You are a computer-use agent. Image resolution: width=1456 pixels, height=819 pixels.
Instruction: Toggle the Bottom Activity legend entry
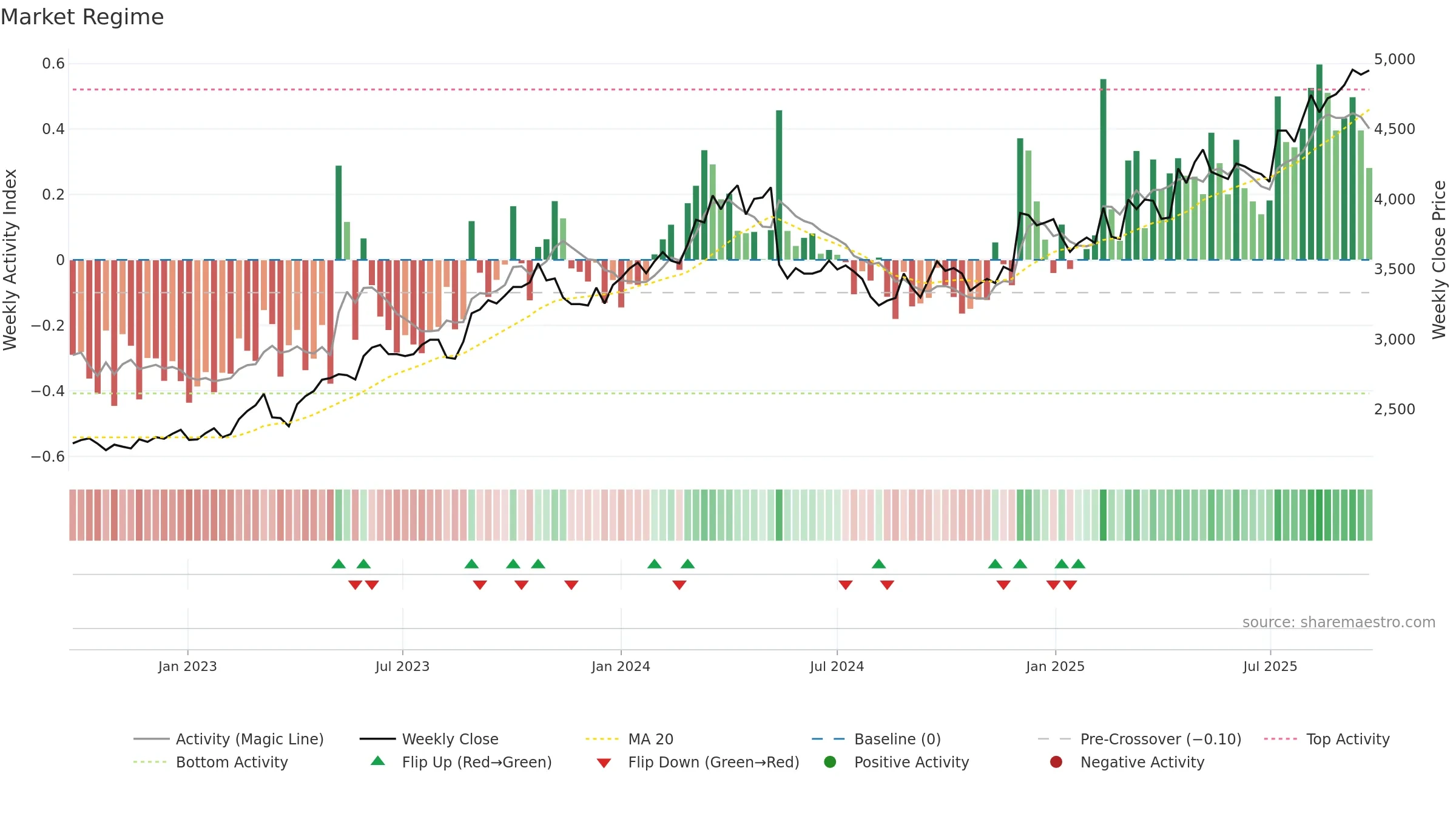point(211,762)
